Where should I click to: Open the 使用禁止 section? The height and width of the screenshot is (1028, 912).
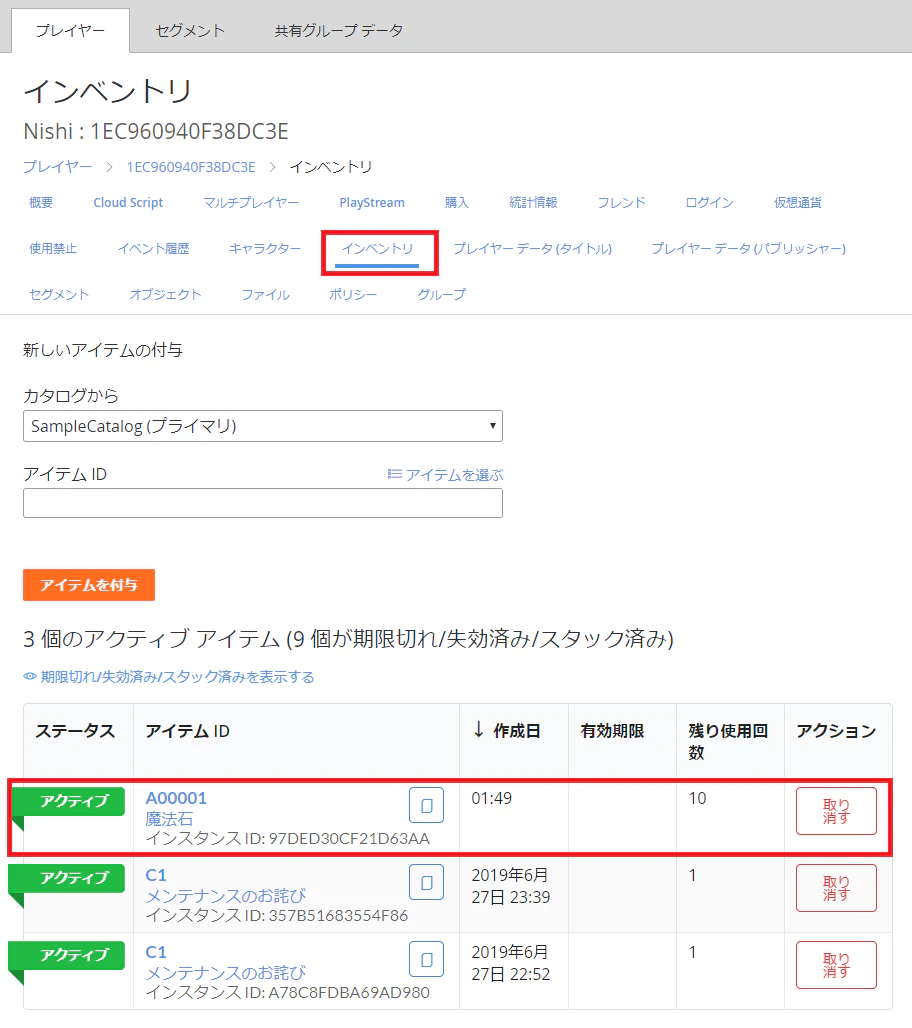(x=53, y=248)
